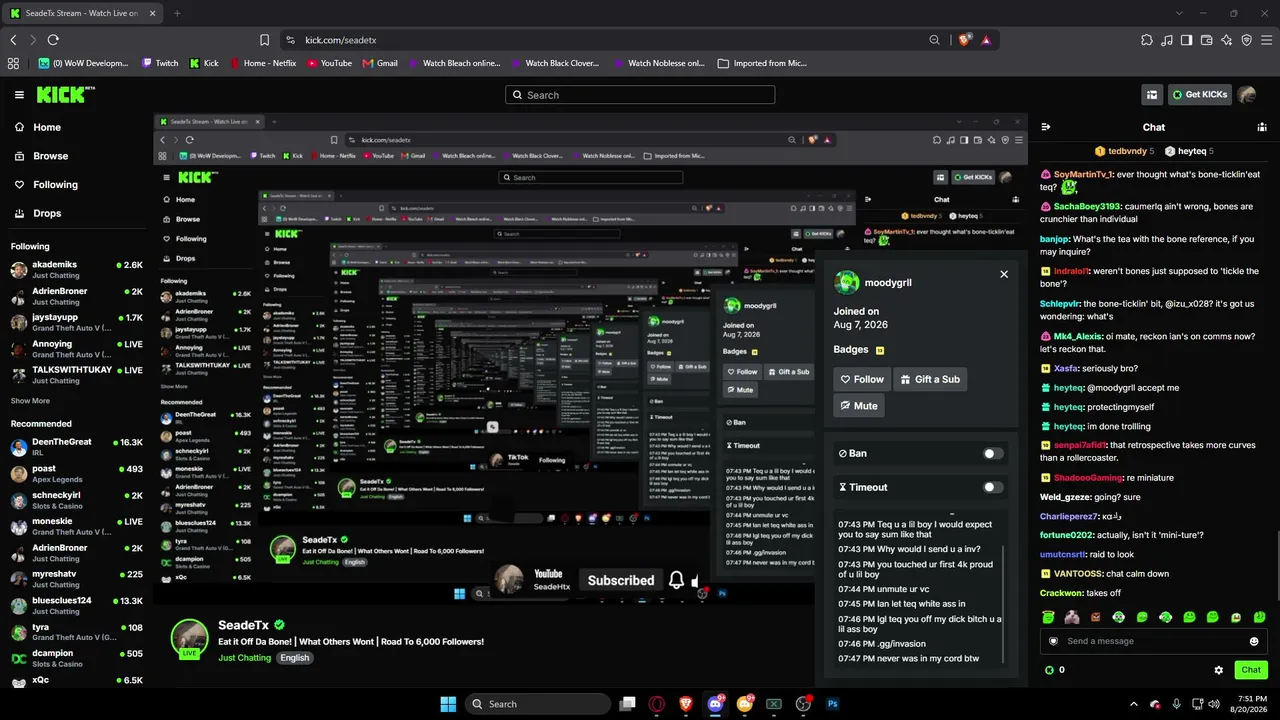Image resolution: width=1280 pixels, height=720 pixels.
Task: Insert the cat emote in chat
Action: click(x=1072, y=617)
